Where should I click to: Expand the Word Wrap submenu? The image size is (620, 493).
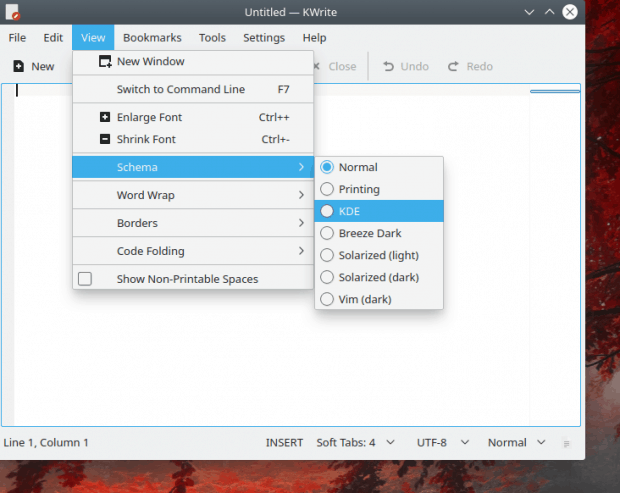(193, 195)
